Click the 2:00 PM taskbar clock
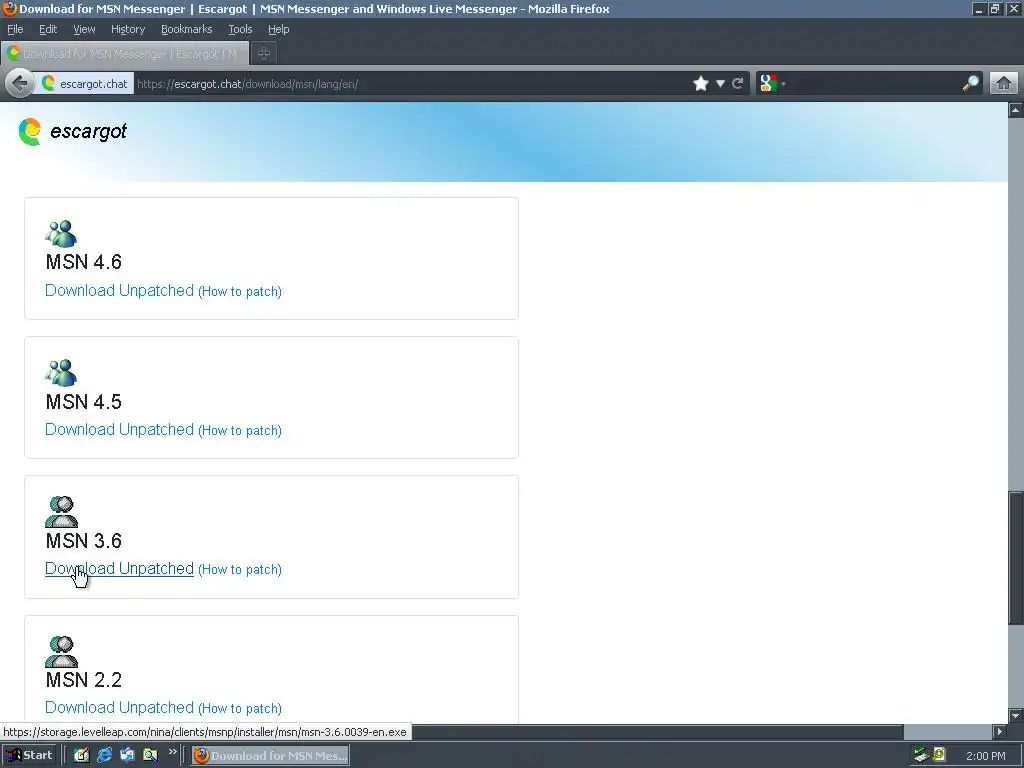The height and width of the screenshot is (768, 1024). coord(985,756)
